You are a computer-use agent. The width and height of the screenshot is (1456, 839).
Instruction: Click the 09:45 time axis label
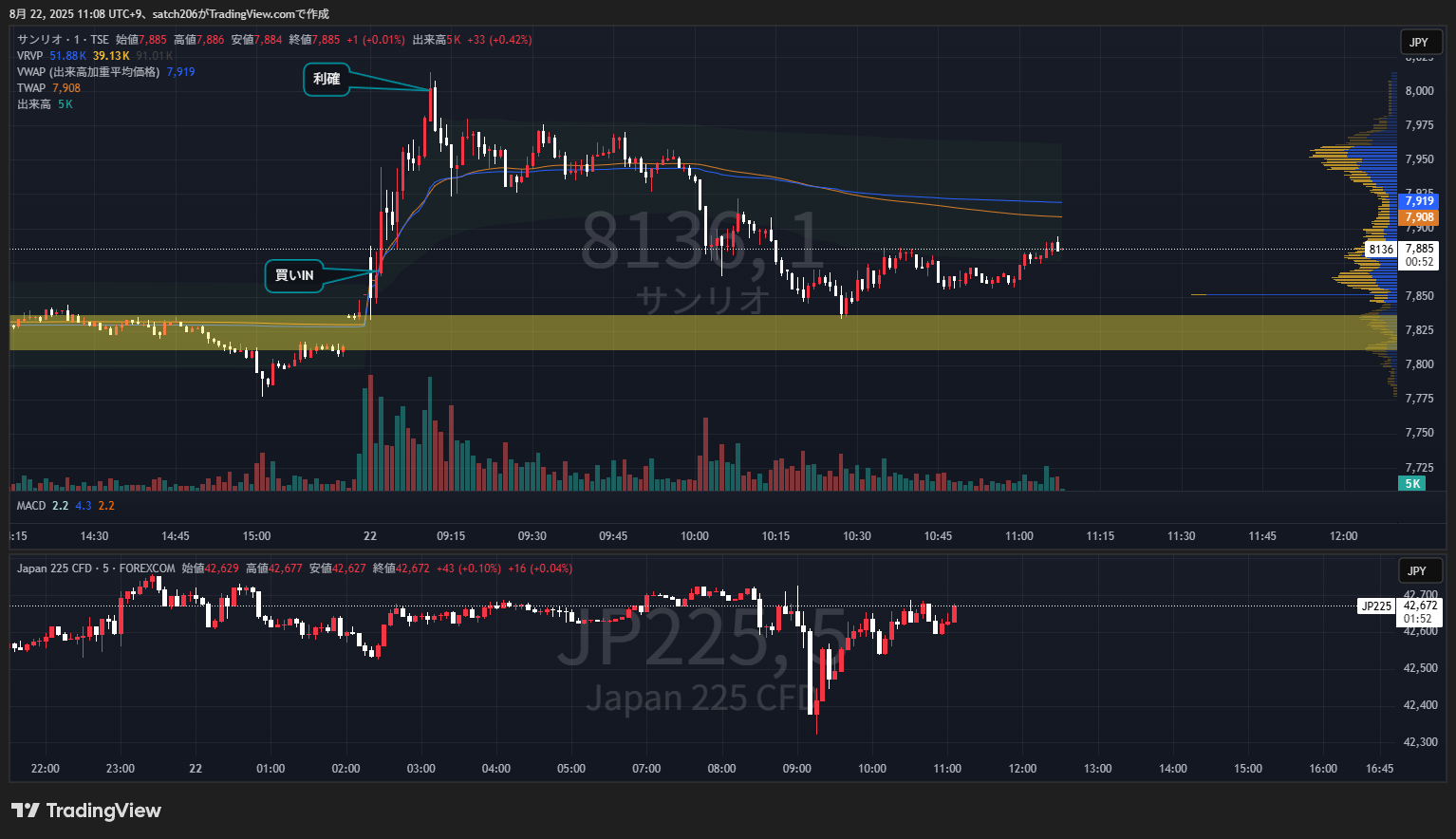click(613, 536)
